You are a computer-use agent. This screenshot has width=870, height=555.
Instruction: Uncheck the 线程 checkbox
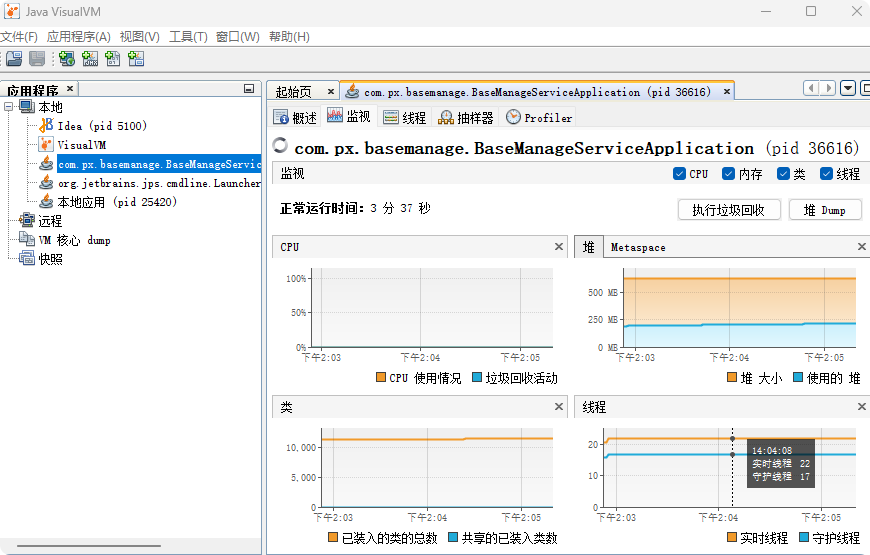point(827,174)
